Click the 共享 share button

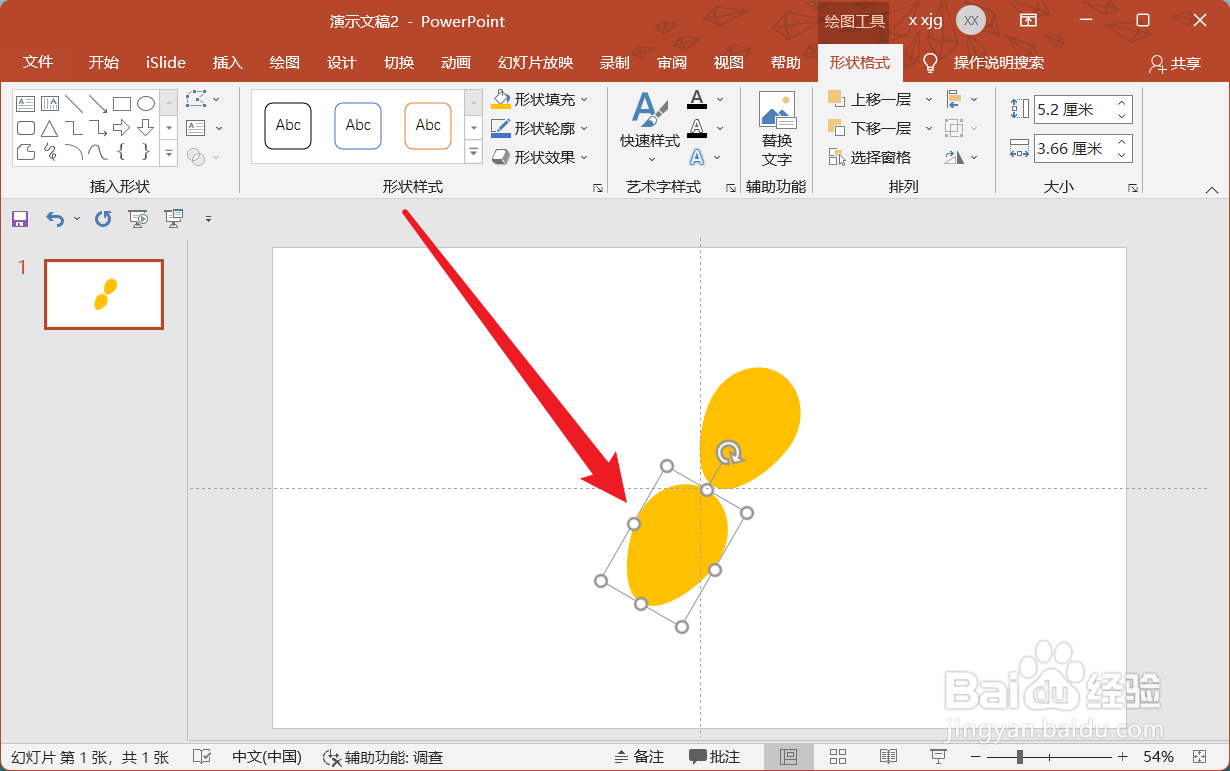coord(1175,63)
